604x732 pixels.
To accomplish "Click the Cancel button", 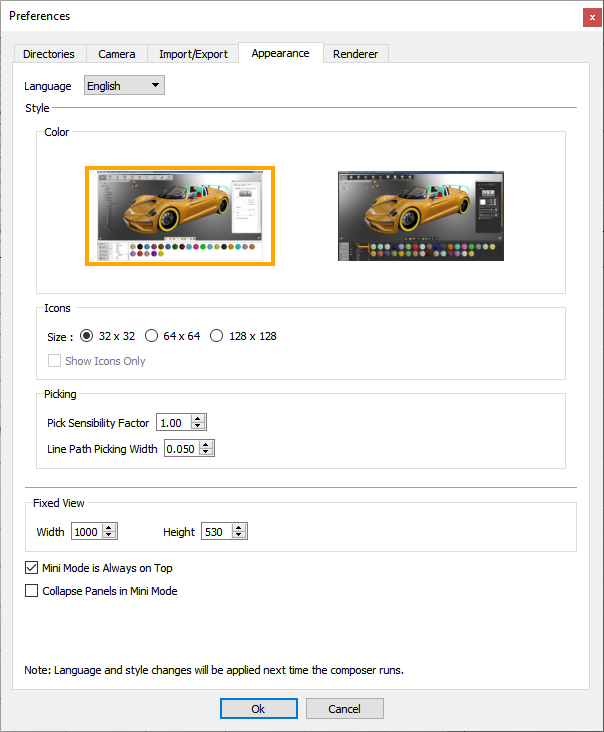I will click(x=344, y=709).
